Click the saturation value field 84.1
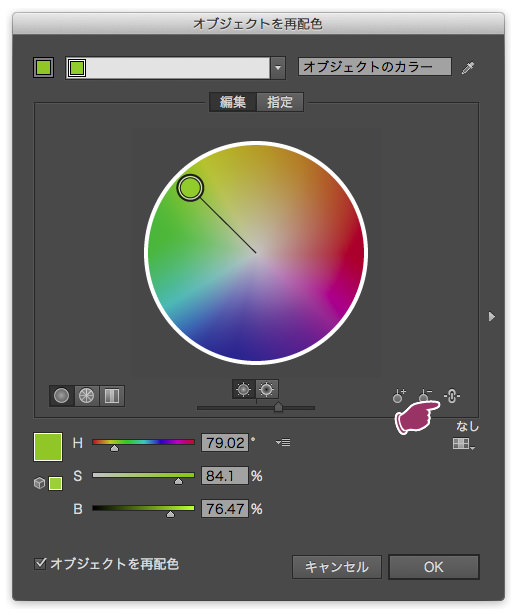This screenshot has width=517, height=613. point(225,475)
